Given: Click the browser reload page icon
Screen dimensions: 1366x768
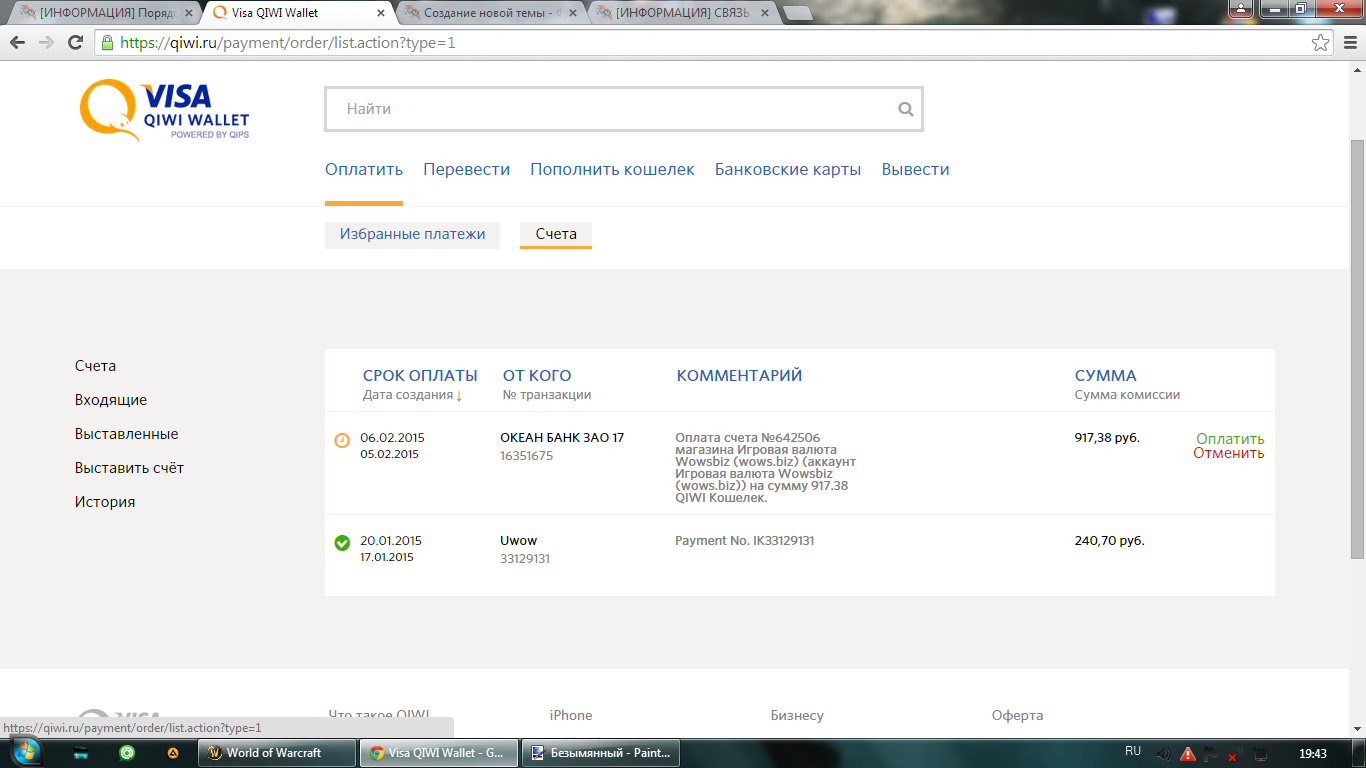Looking at the screenshot, I should click(75, 43).
